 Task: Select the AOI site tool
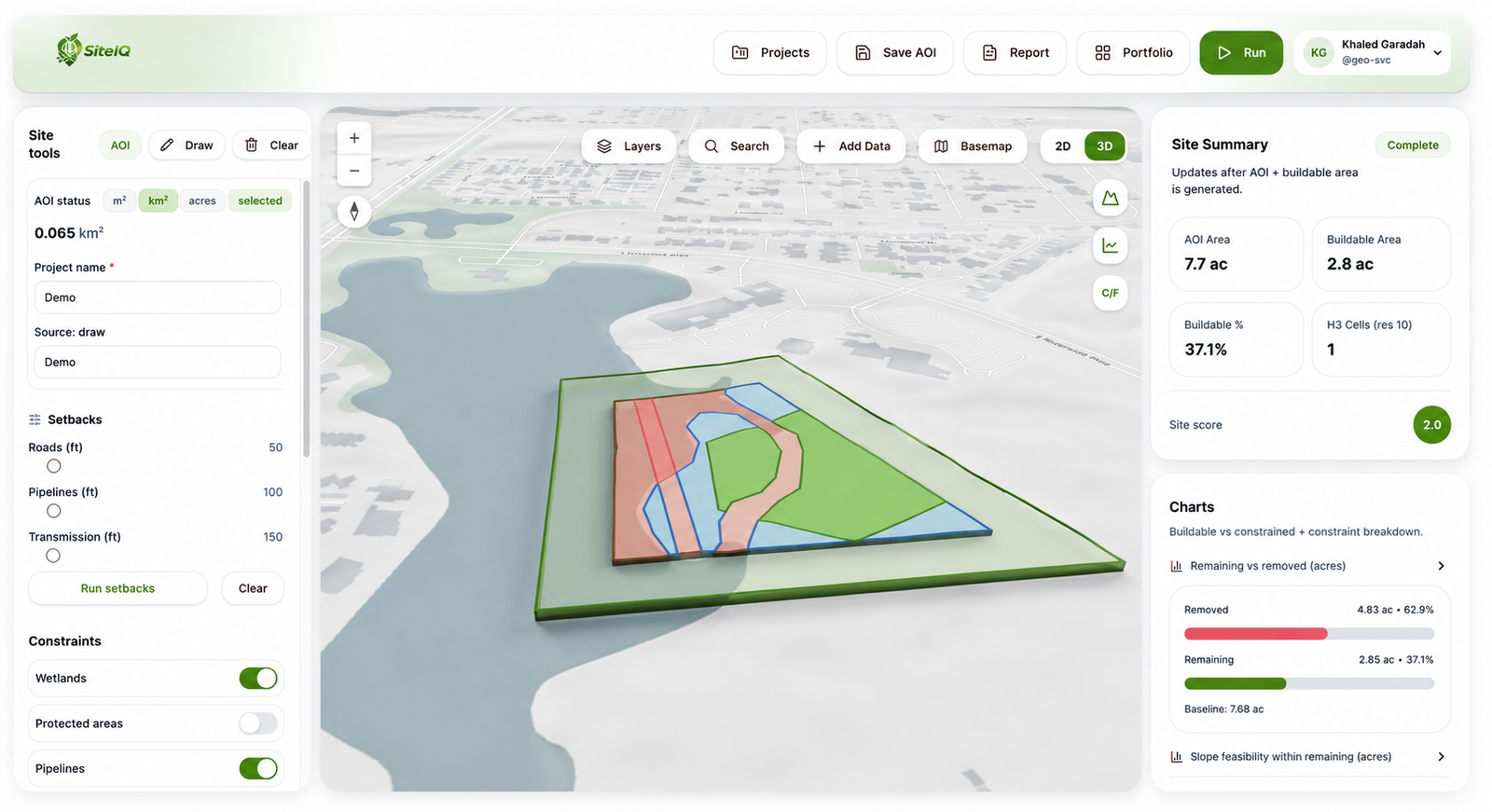pos(120,145)
